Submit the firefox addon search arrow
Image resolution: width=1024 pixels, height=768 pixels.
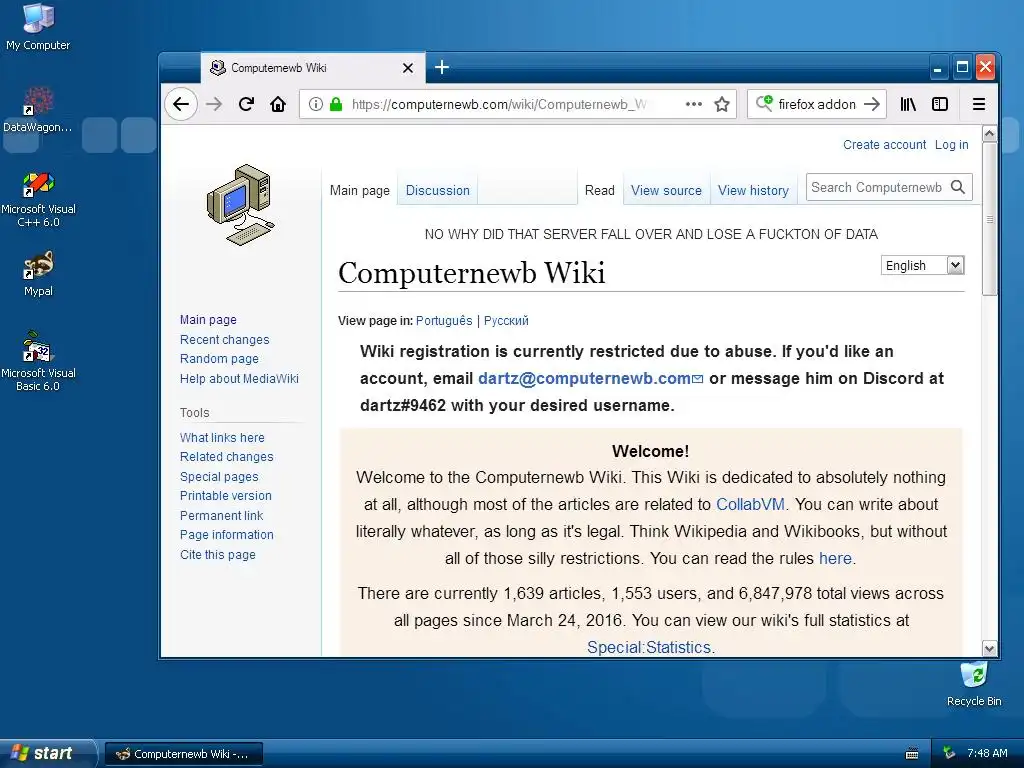tap(872, 104)
